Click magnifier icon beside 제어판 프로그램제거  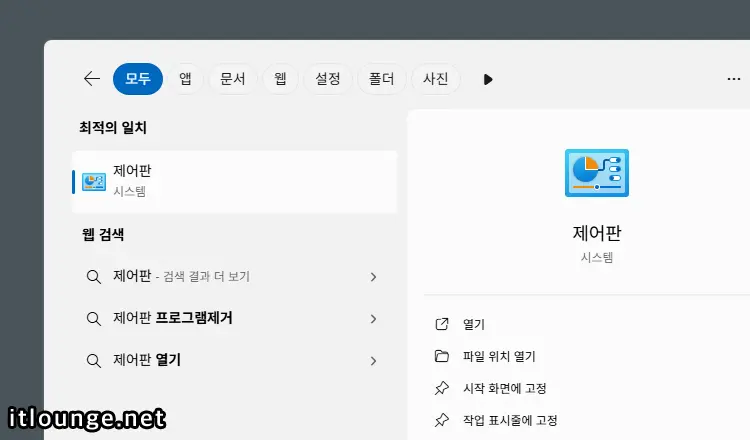[x=94, y=319]
